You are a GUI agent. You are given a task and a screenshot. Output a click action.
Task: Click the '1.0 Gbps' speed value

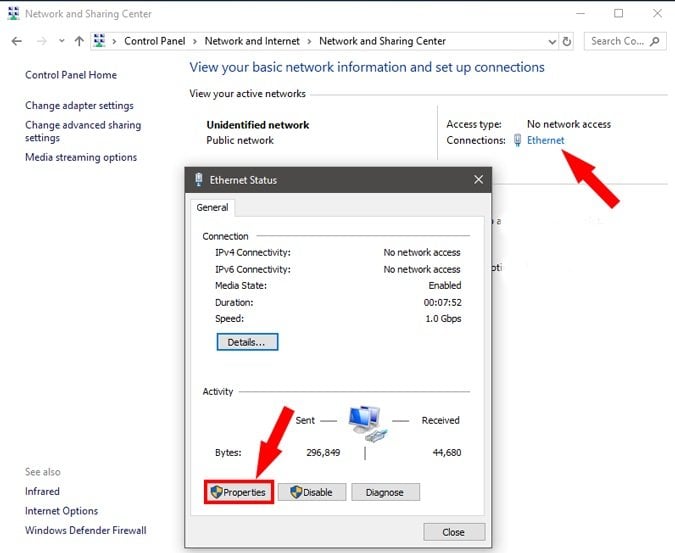(x=443, y=319)
